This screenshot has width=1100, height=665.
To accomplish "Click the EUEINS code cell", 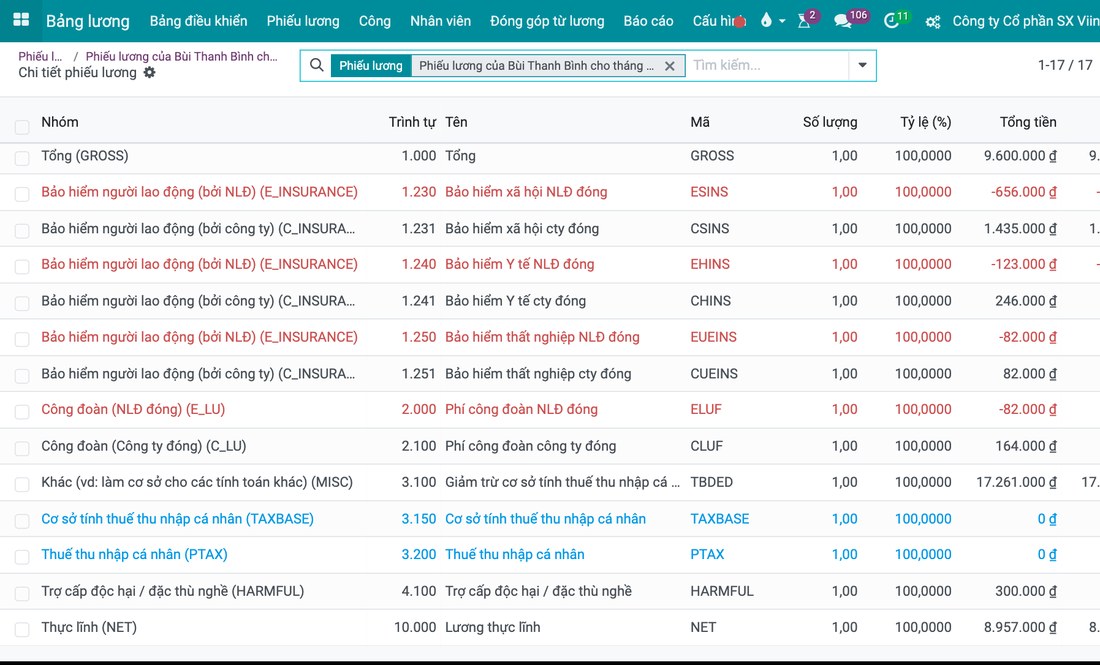I will pyautogui.click(x=713, y=337).
